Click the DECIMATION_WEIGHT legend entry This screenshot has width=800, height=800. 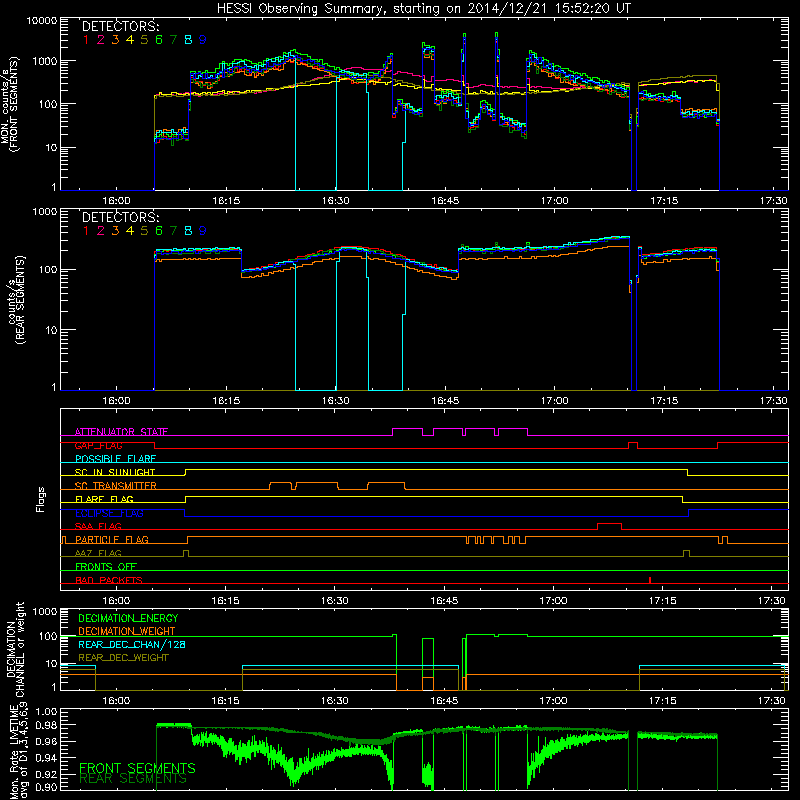pos(127,631)
